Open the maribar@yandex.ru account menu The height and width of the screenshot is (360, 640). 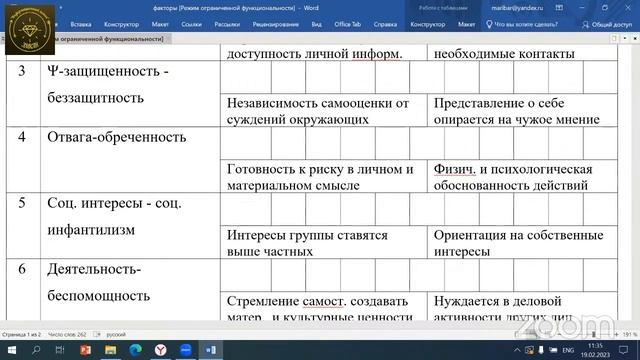tap(517, 8)
